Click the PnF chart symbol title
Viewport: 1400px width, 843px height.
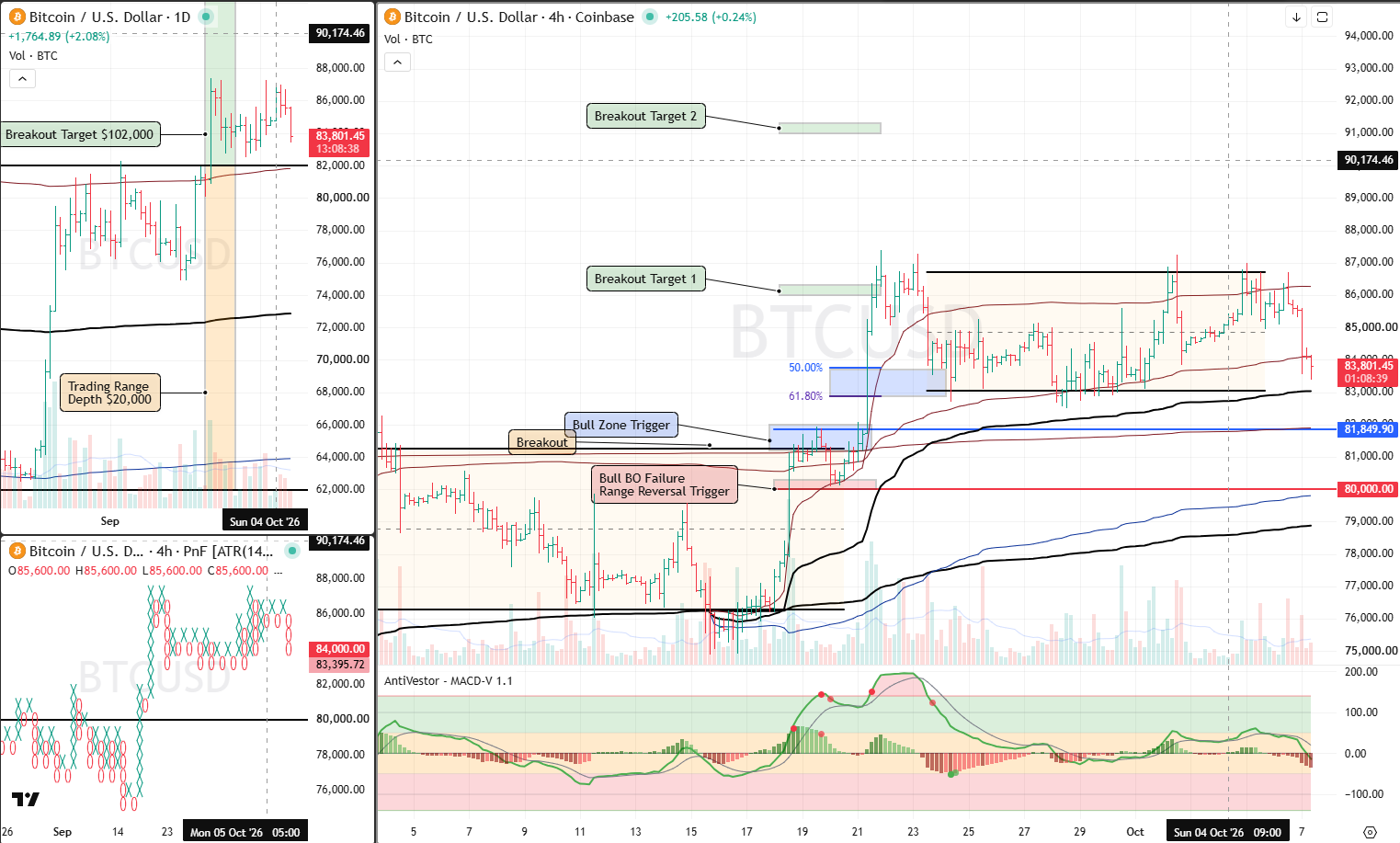coord(151,551)
